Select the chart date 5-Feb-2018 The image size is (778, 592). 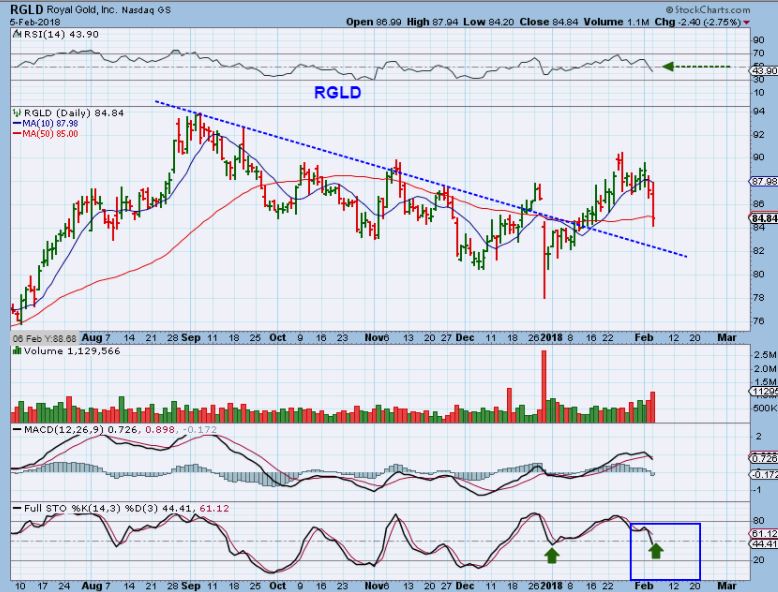35,22
